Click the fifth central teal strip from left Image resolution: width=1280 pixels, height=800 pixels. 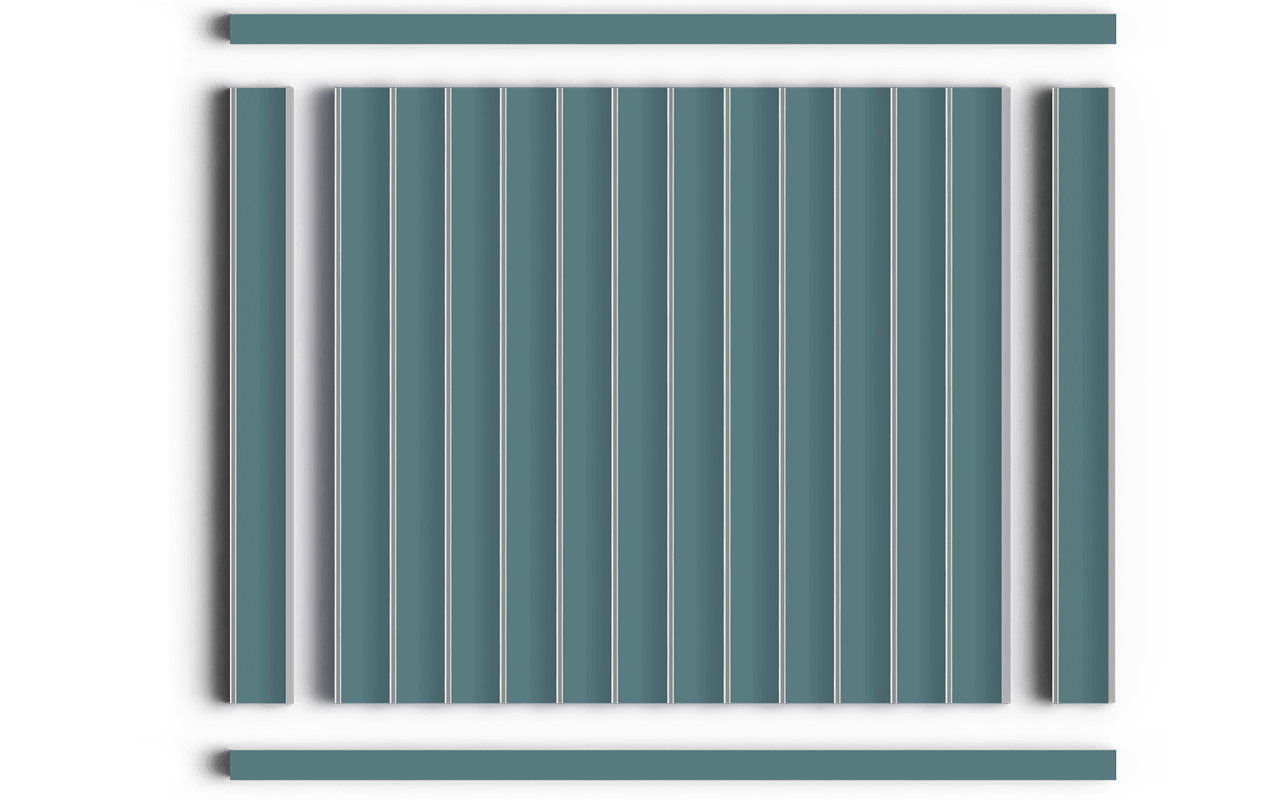pos(587,395)
